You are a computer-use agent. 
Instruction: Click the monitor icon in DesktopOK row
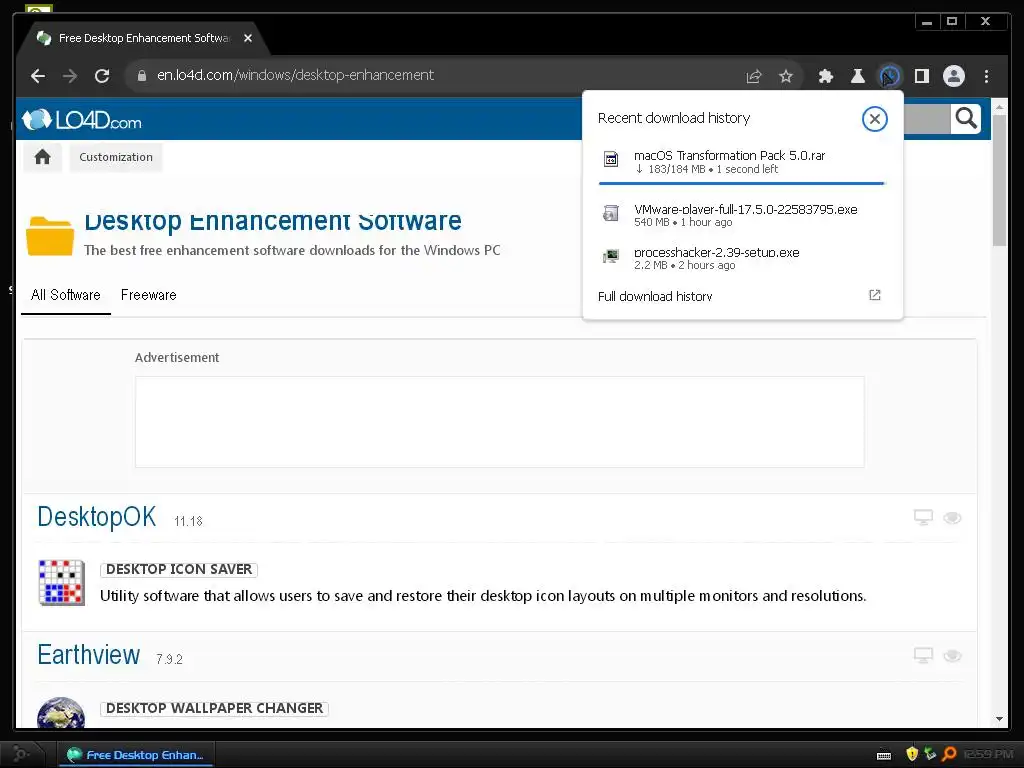pyautogui.click(x=923, y=518)
